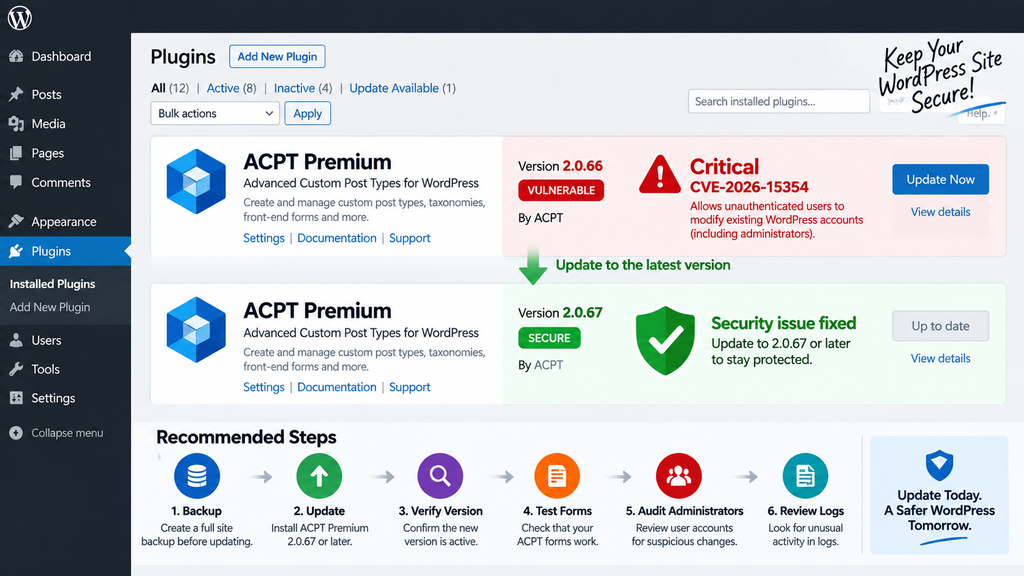
Task: Open Appearance menu item
Action: point(65,221)
